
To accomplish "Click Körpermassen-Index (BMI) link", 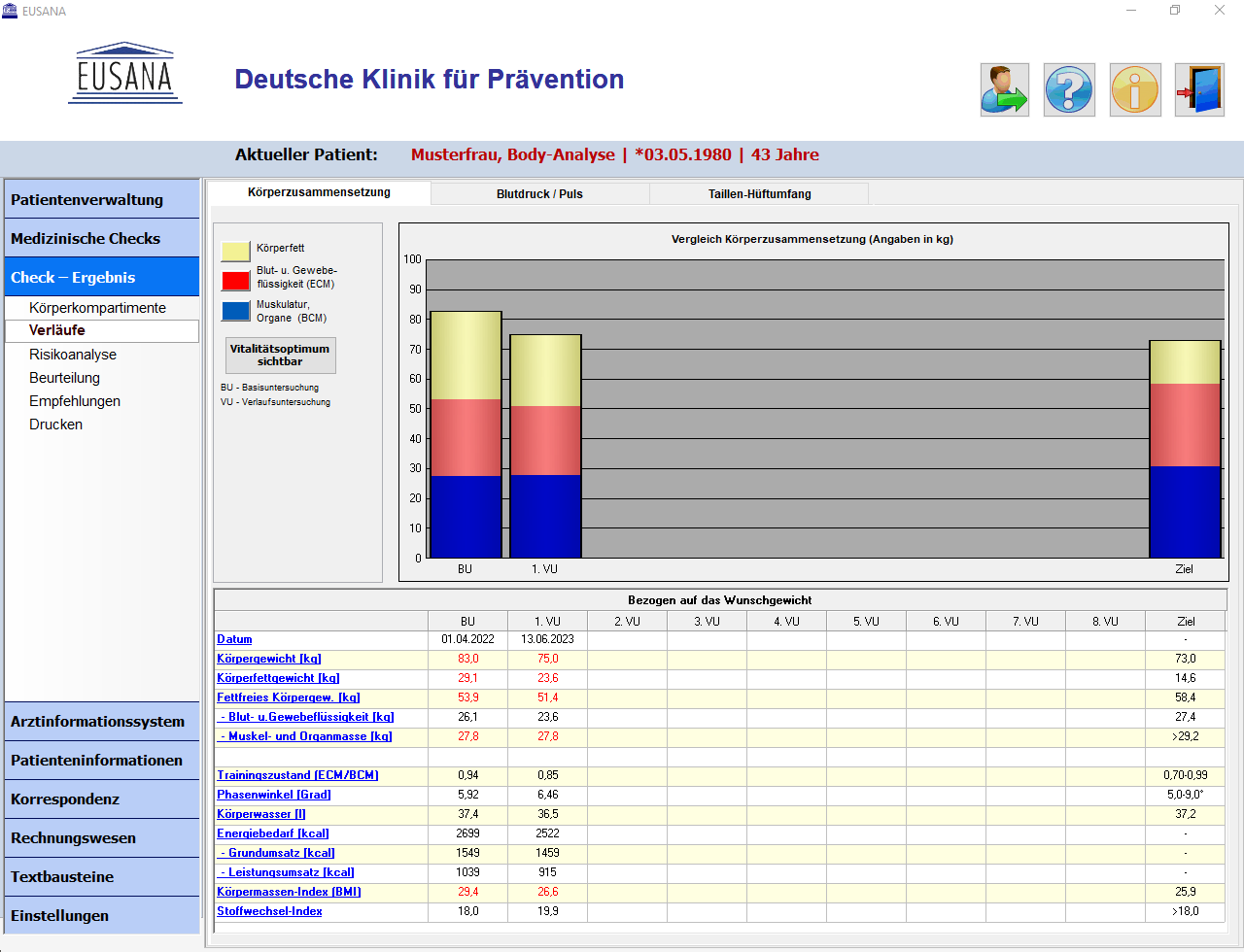I will click(289, 892).
